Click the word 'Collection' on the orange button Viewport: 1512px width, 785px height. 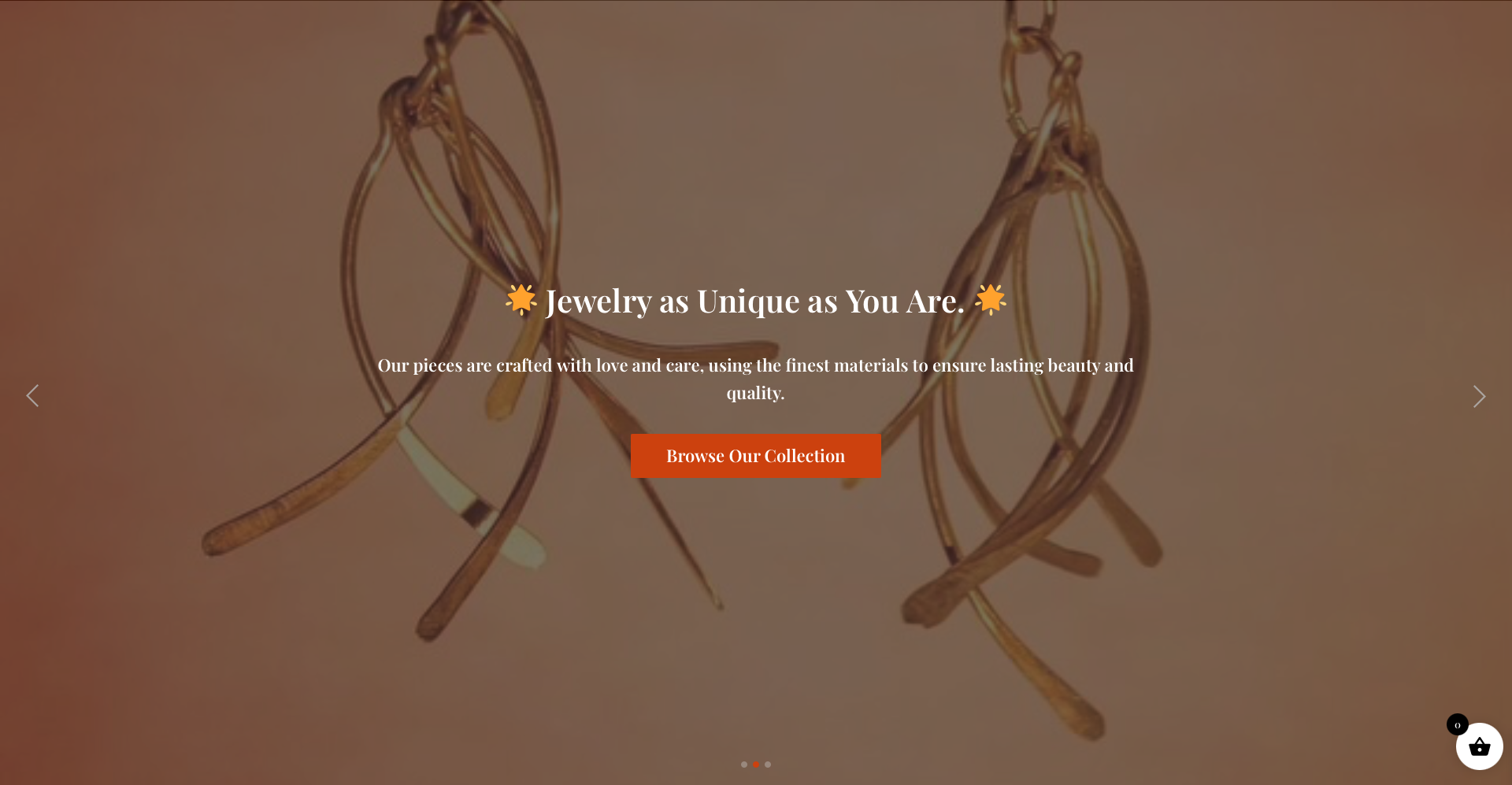tap(805, 456)
